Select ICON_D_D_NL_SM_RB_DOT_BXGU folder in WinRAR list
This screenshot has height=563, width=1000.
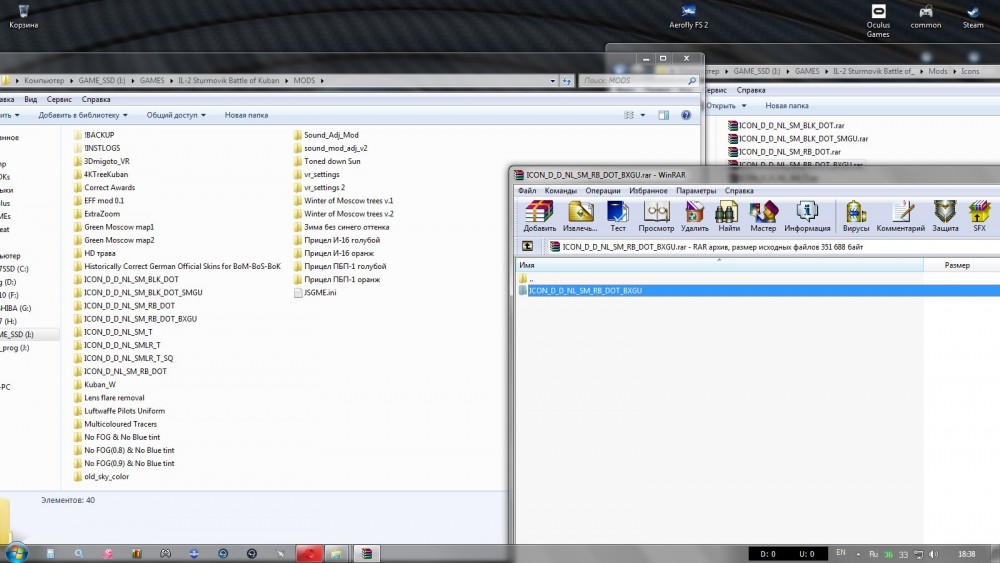pyautogui.click(x=758, y=291)
